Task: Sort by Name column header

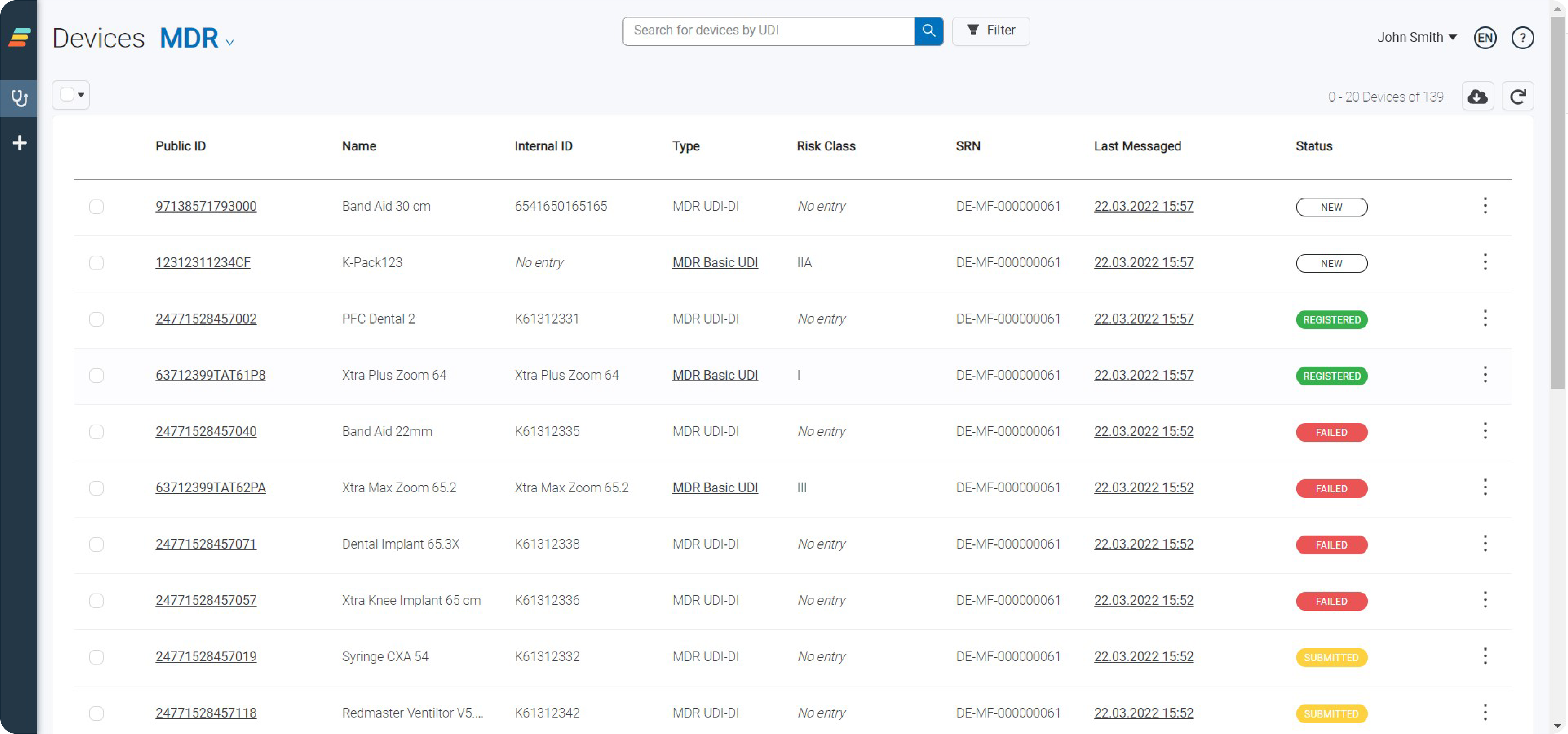Action: pos(359,146)
